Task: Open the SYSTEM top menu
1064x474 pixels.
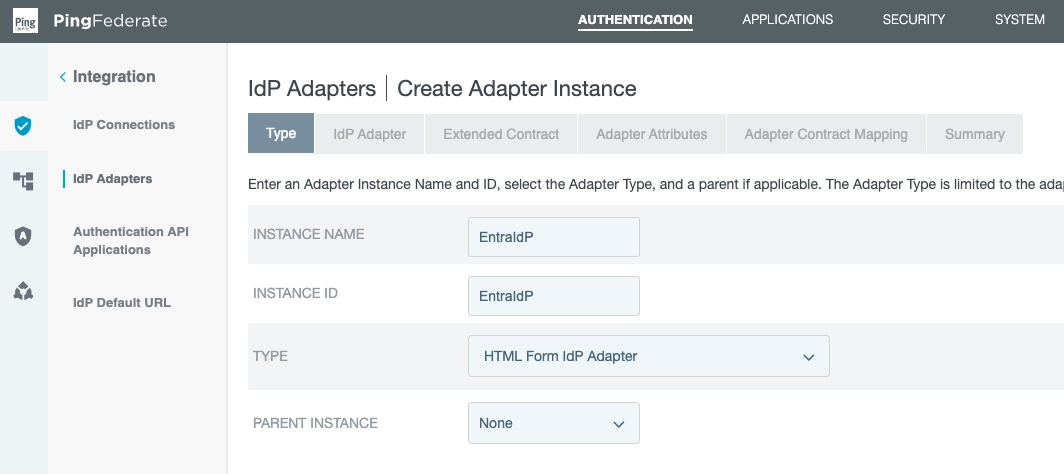Action: [1019, 20]
